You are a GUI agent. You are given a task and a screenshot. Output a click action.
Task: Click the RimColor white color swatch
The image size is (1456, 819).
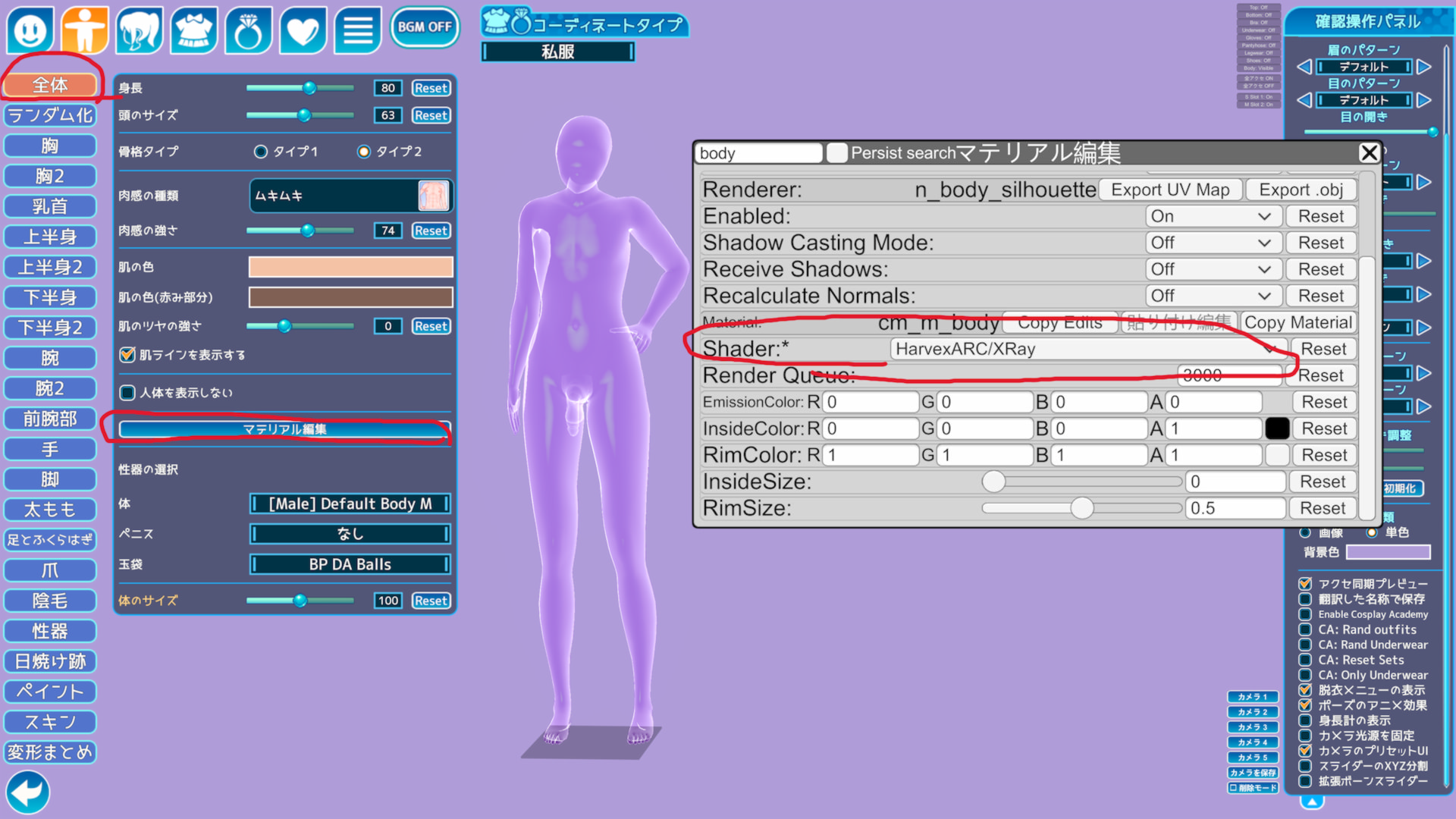click(1277, 455)
